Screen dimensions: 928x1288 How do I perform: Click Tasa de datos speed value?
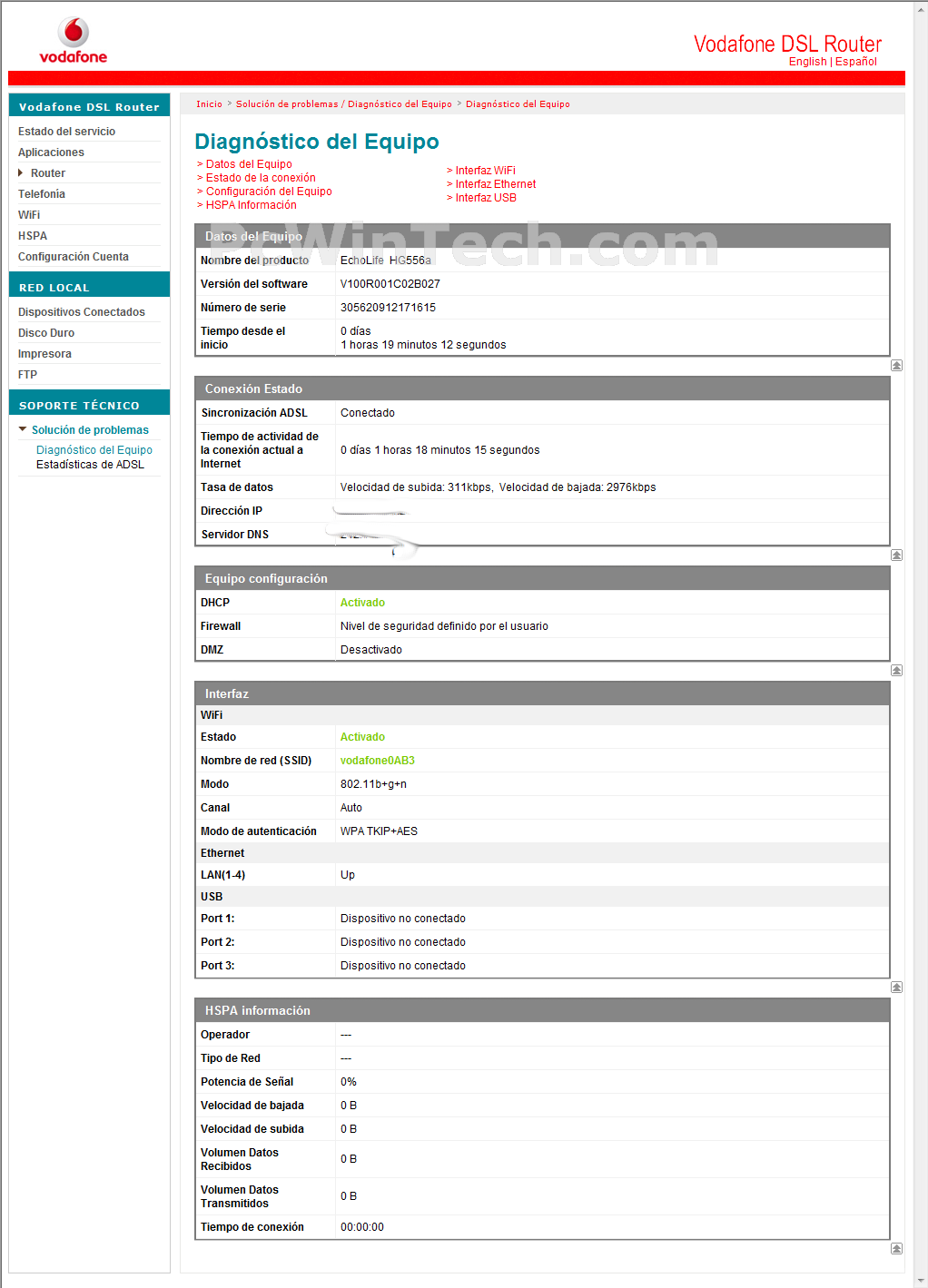[x=498, y=487]
